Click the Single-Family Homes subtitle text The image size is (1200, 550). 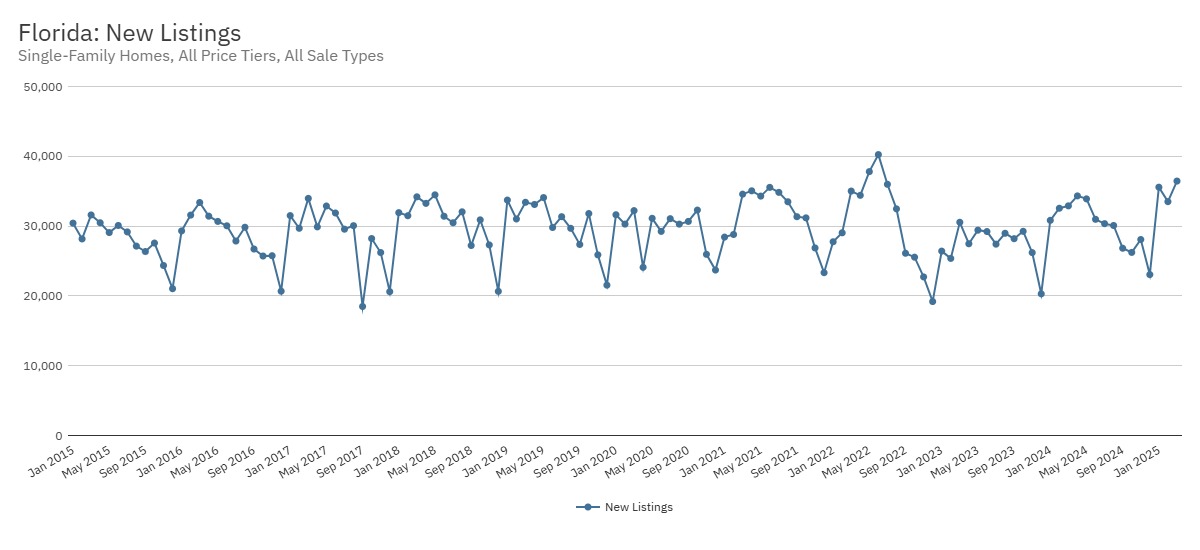(201, 56)
